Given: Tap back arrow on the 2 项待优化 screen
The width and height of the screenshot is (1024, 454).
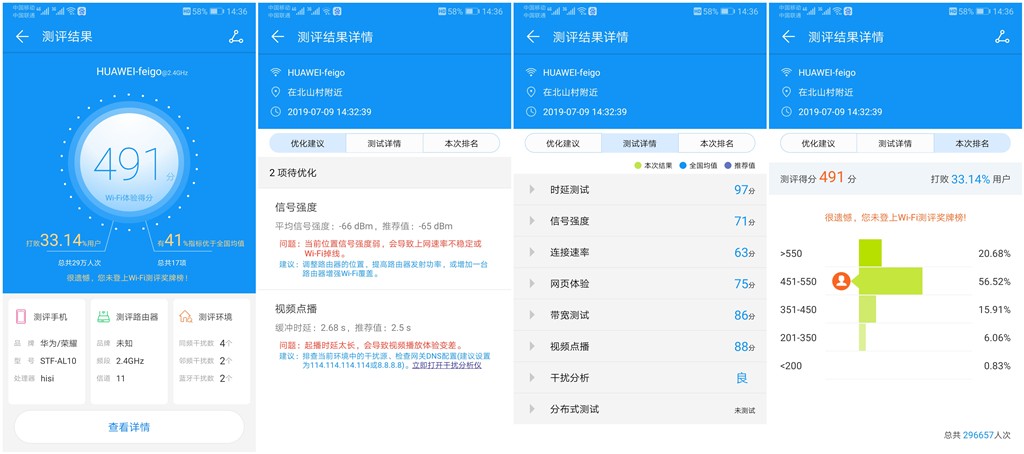Looking at the screenshot, I should pyautogui.click(x=278, y=37).
